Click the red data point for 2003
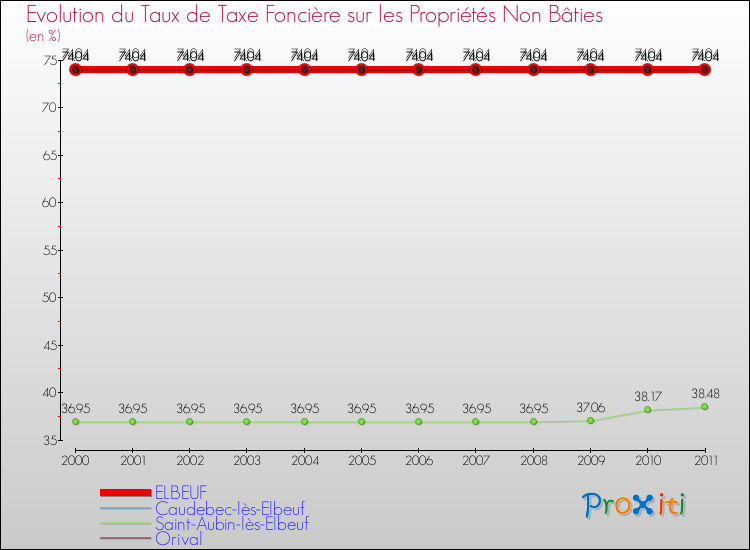The height and width of the screenshot is (550, 750). [246, 70]
